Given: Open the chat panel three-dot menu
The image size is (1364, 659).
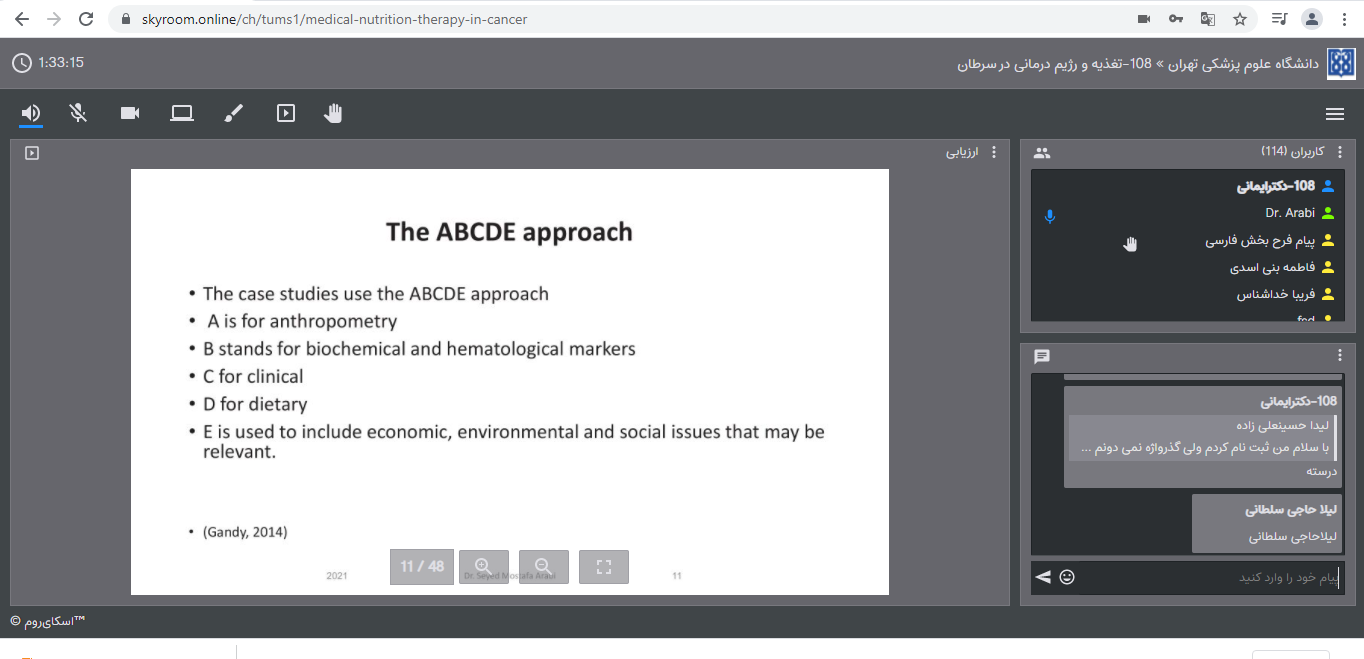Looking at the screenshot, I should [1340, 356].
